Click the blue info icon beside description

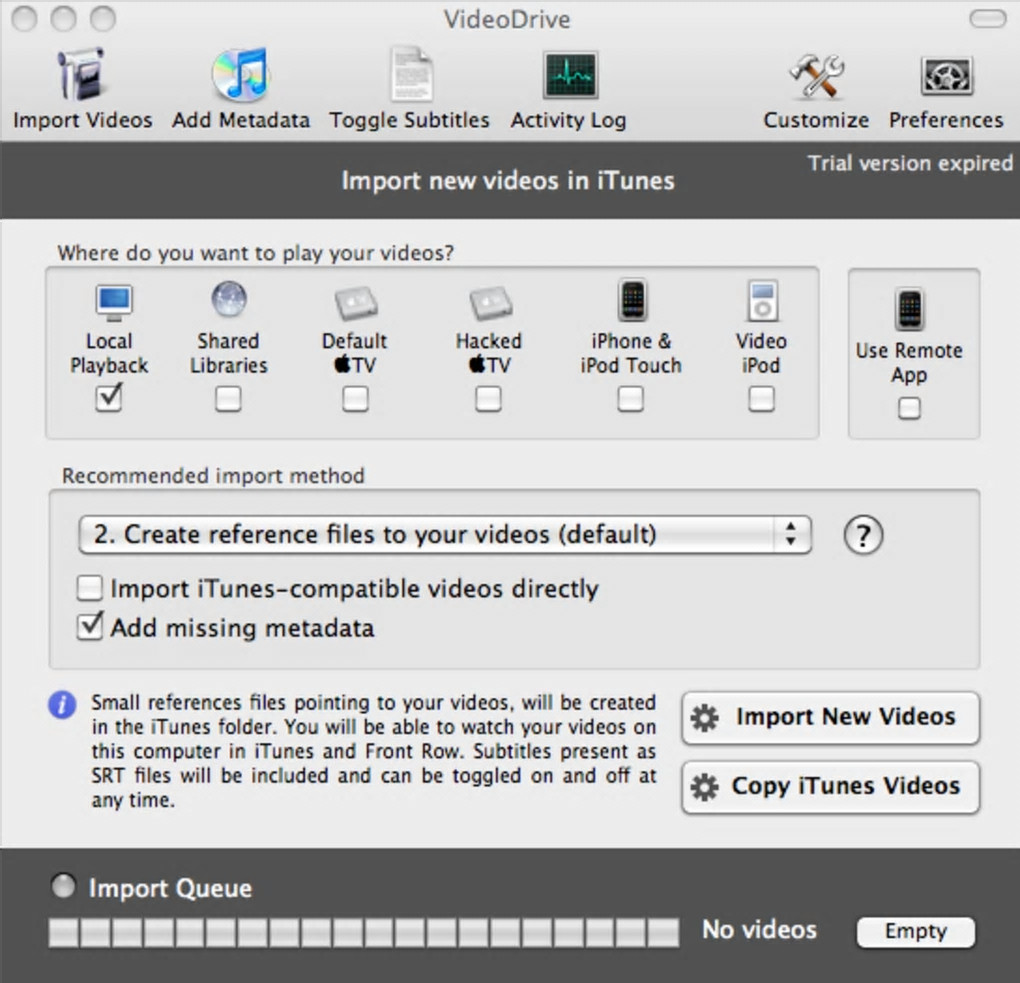point(62,705)
